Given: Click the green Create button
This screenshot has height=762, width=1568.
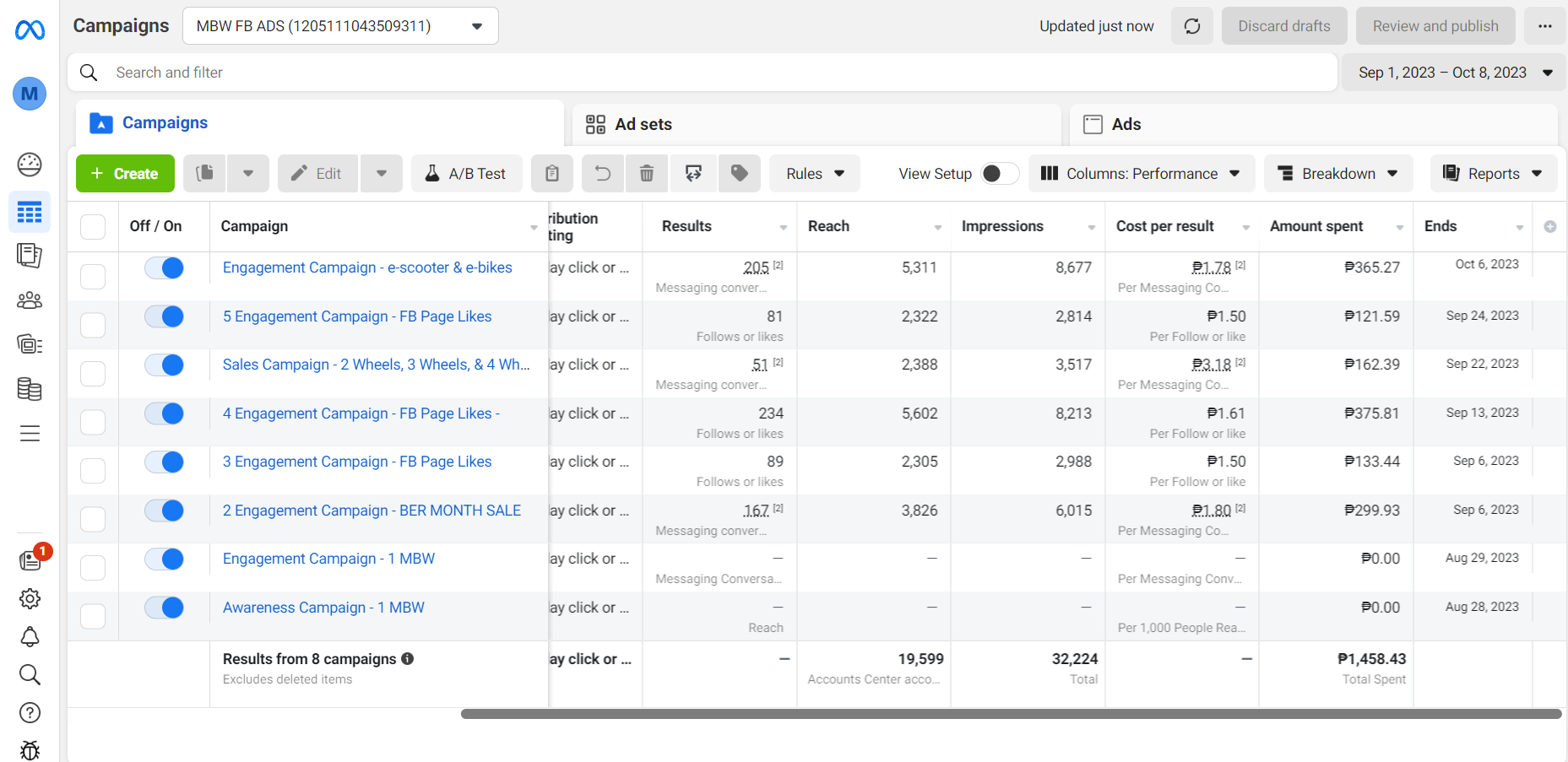Looking at the screenshot, I should 125,174.
